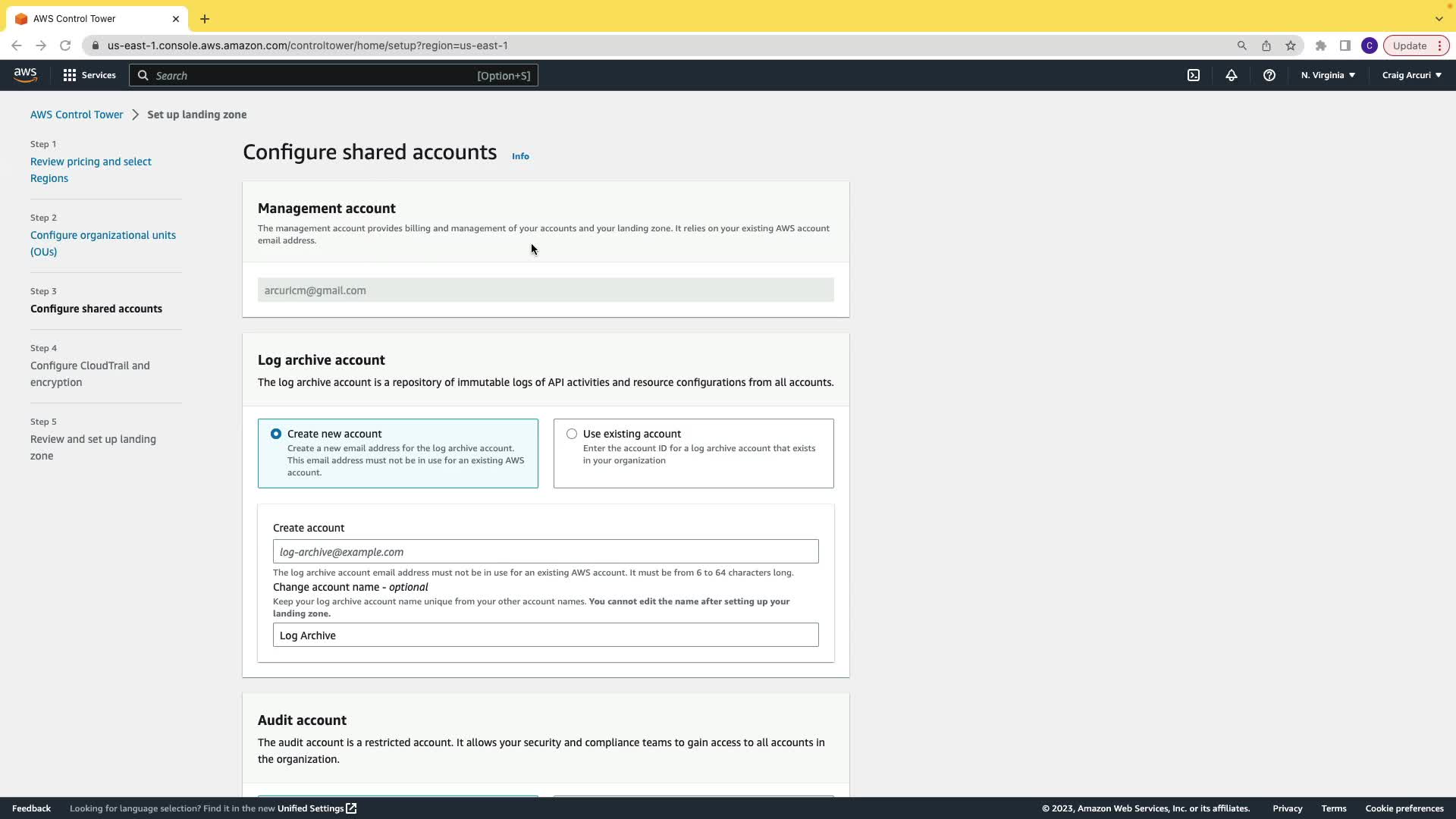Click the Log Archive account name field
This screenshot has height=819, width=1456.
545,635
